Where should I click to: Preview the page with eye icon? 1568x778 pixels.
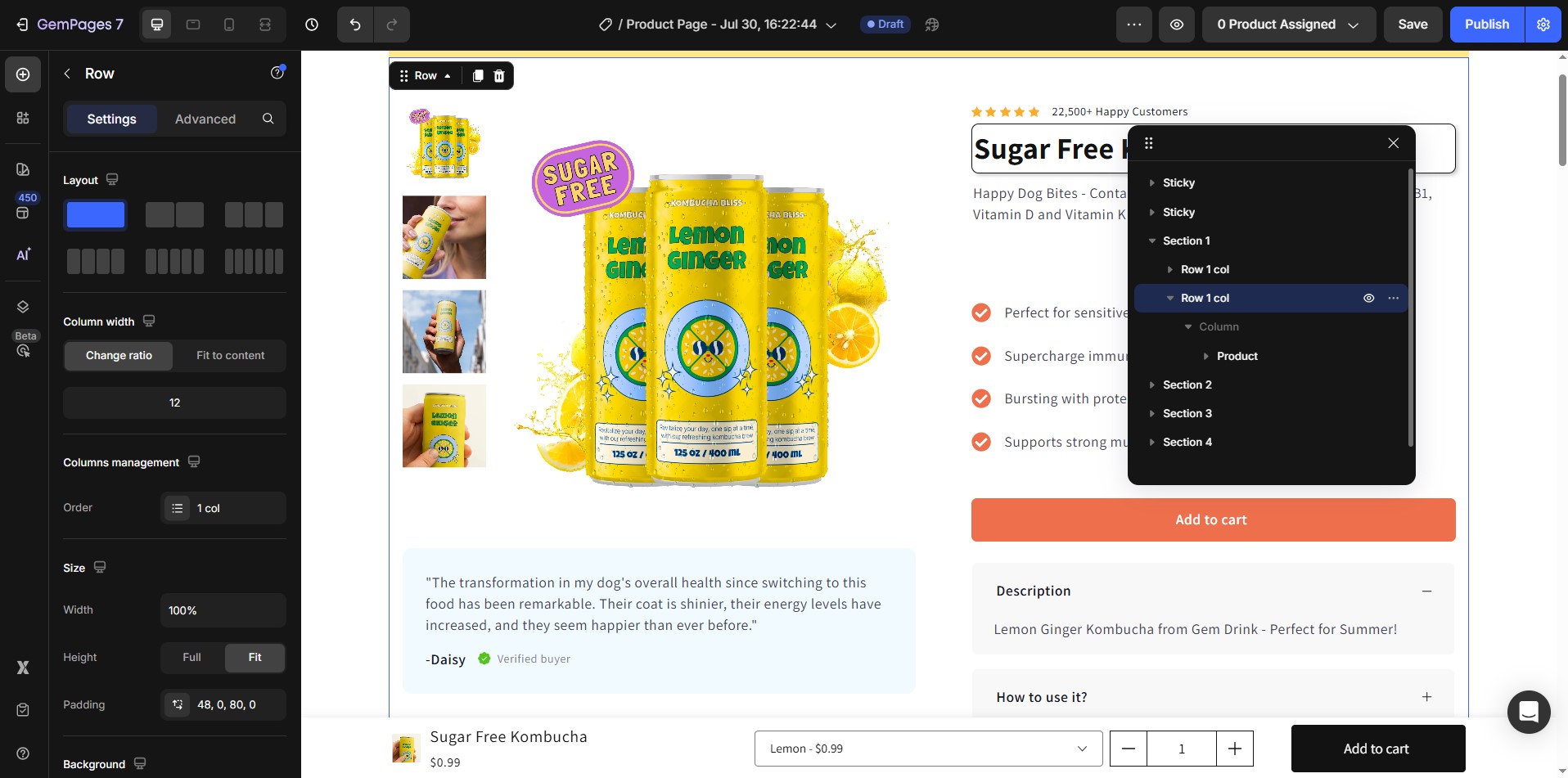click(1176, 25)
